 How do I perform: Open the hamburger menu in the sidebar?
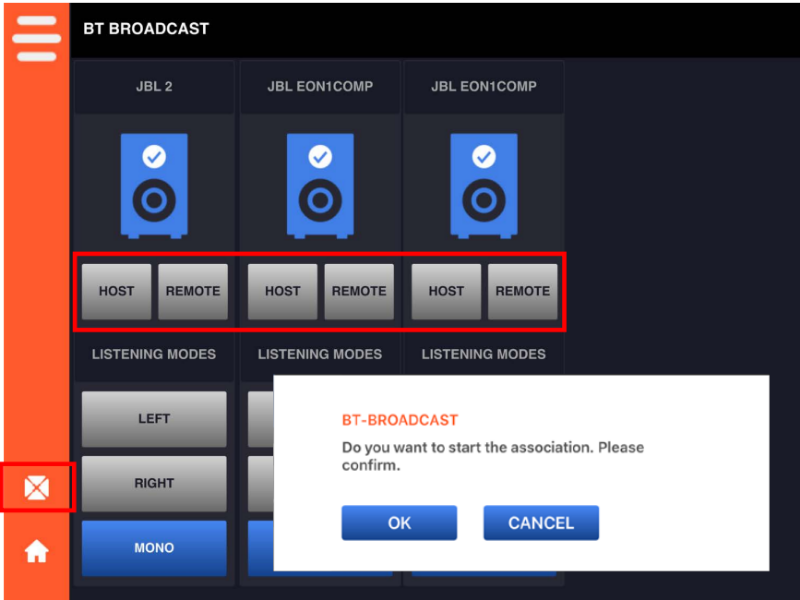pos(36,38)
